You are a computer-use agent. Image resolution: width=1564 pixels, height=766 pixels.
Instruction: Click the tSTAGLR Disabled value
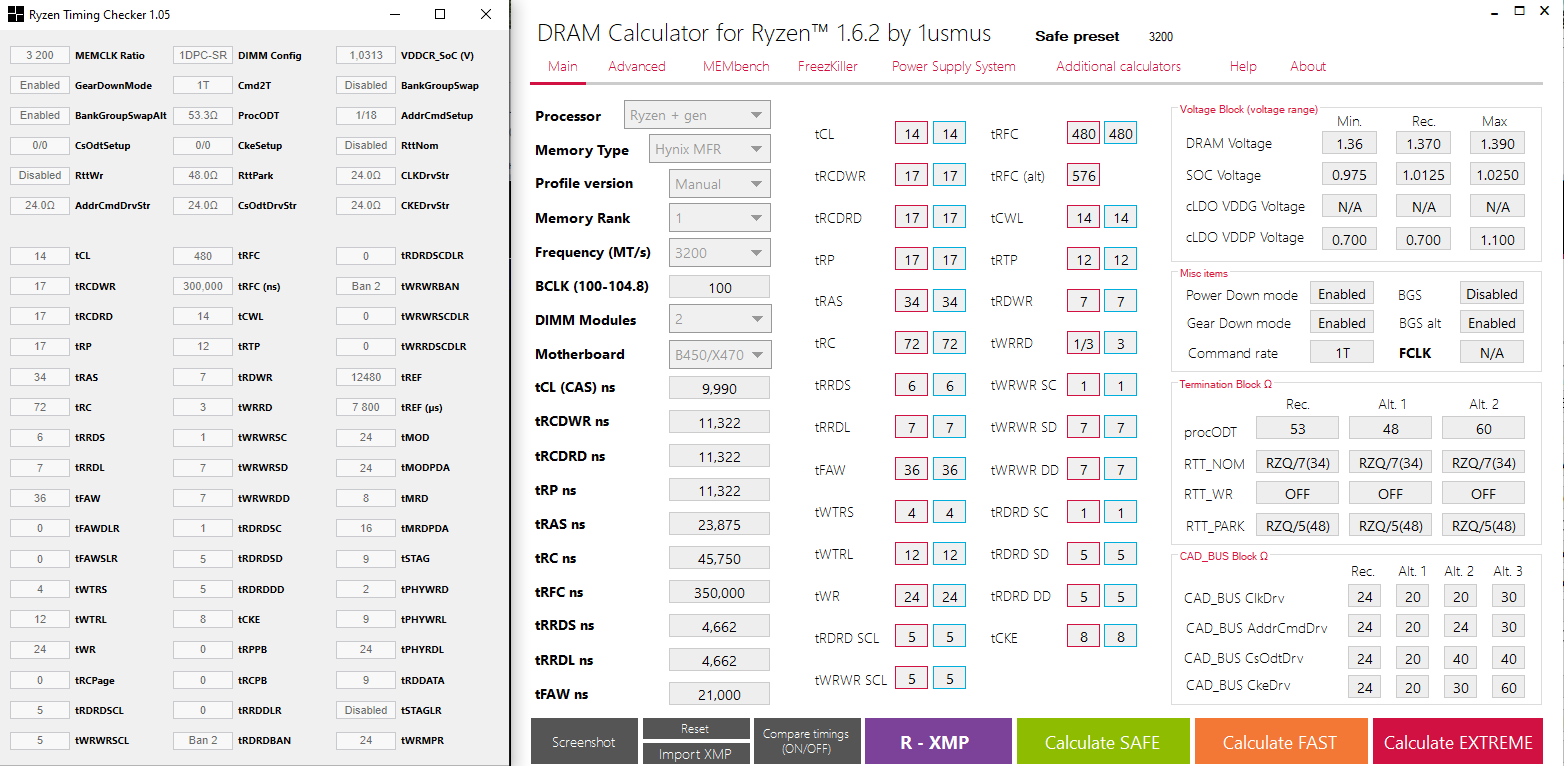[366, 710]
